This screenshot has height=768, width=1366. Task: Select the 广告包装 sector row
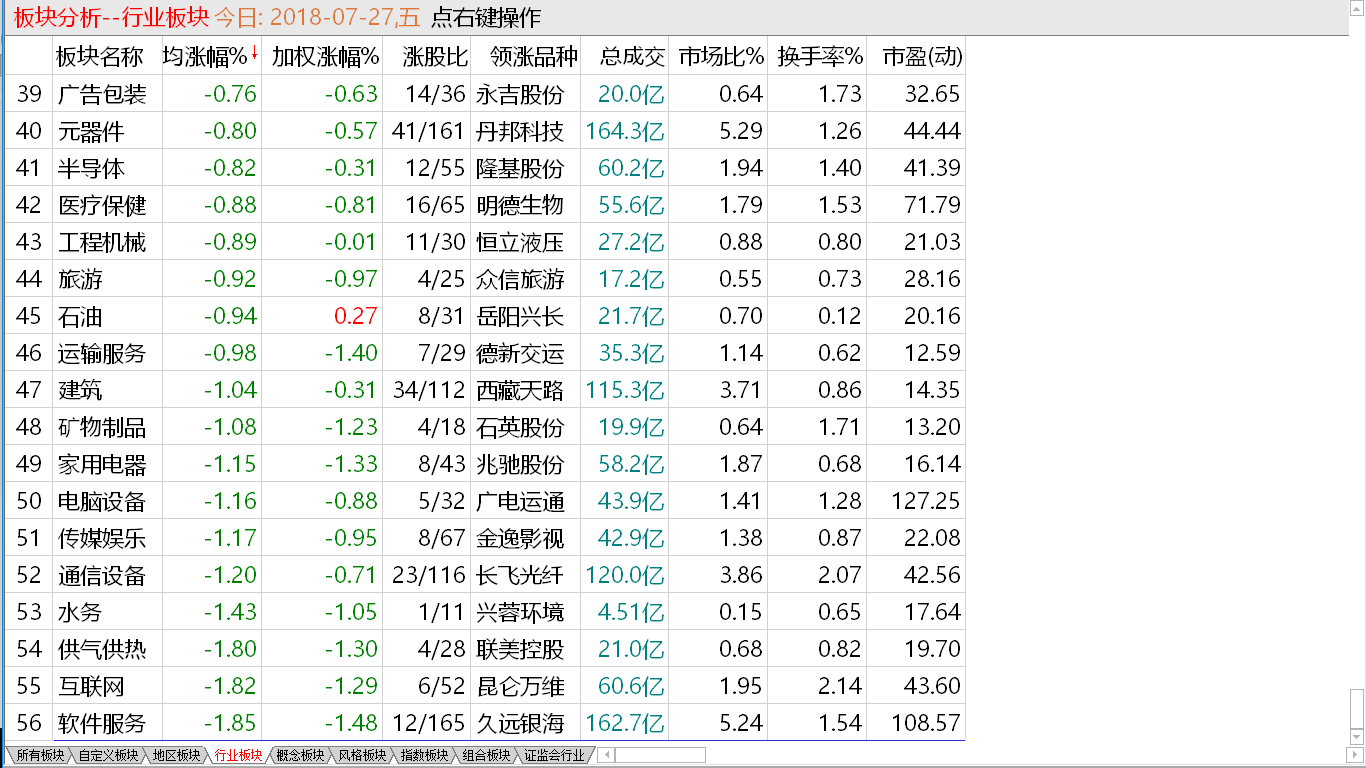tap(484, 94)
